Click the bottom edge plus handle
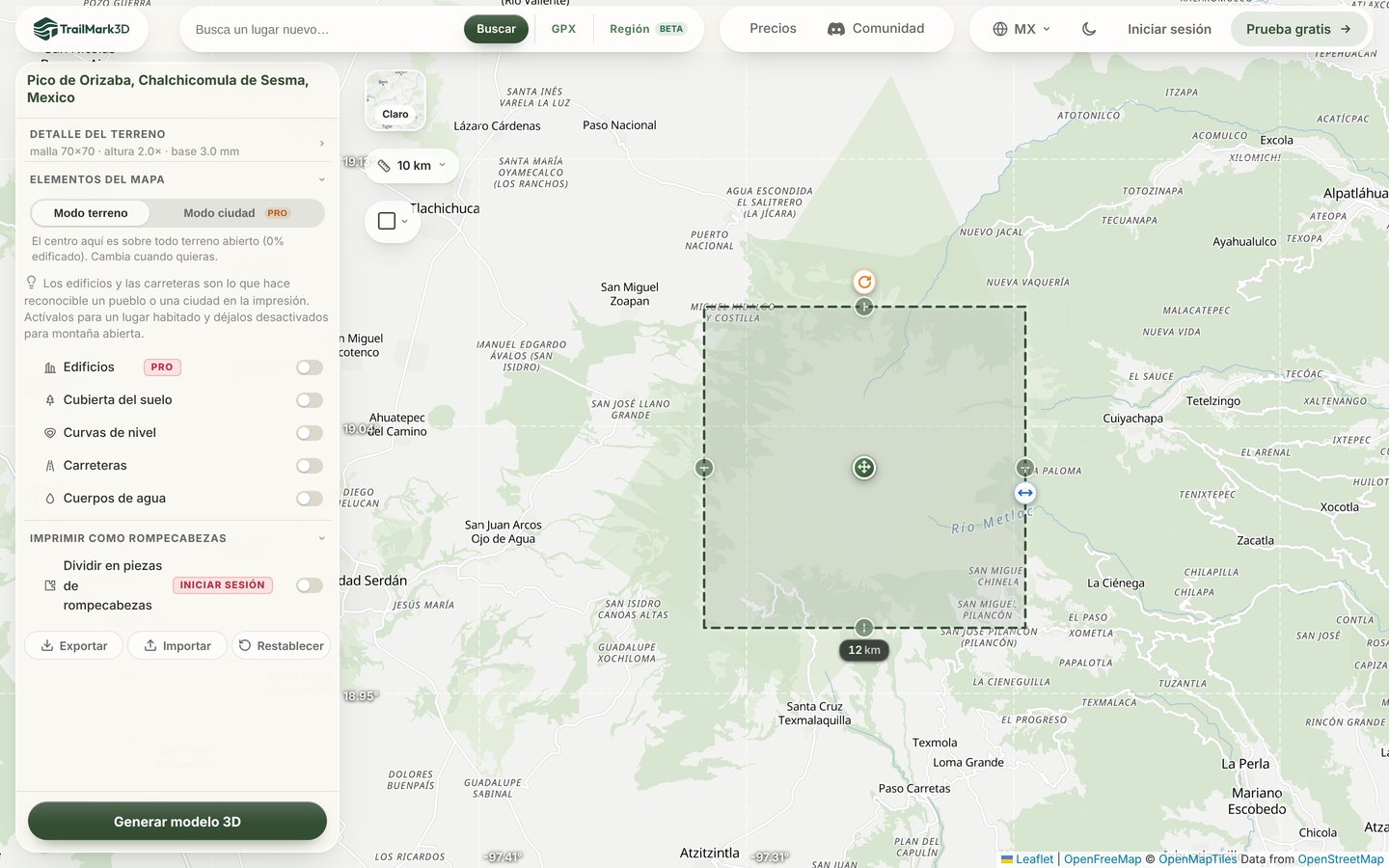Viewport: 1389px width, 868px height. 864,628
